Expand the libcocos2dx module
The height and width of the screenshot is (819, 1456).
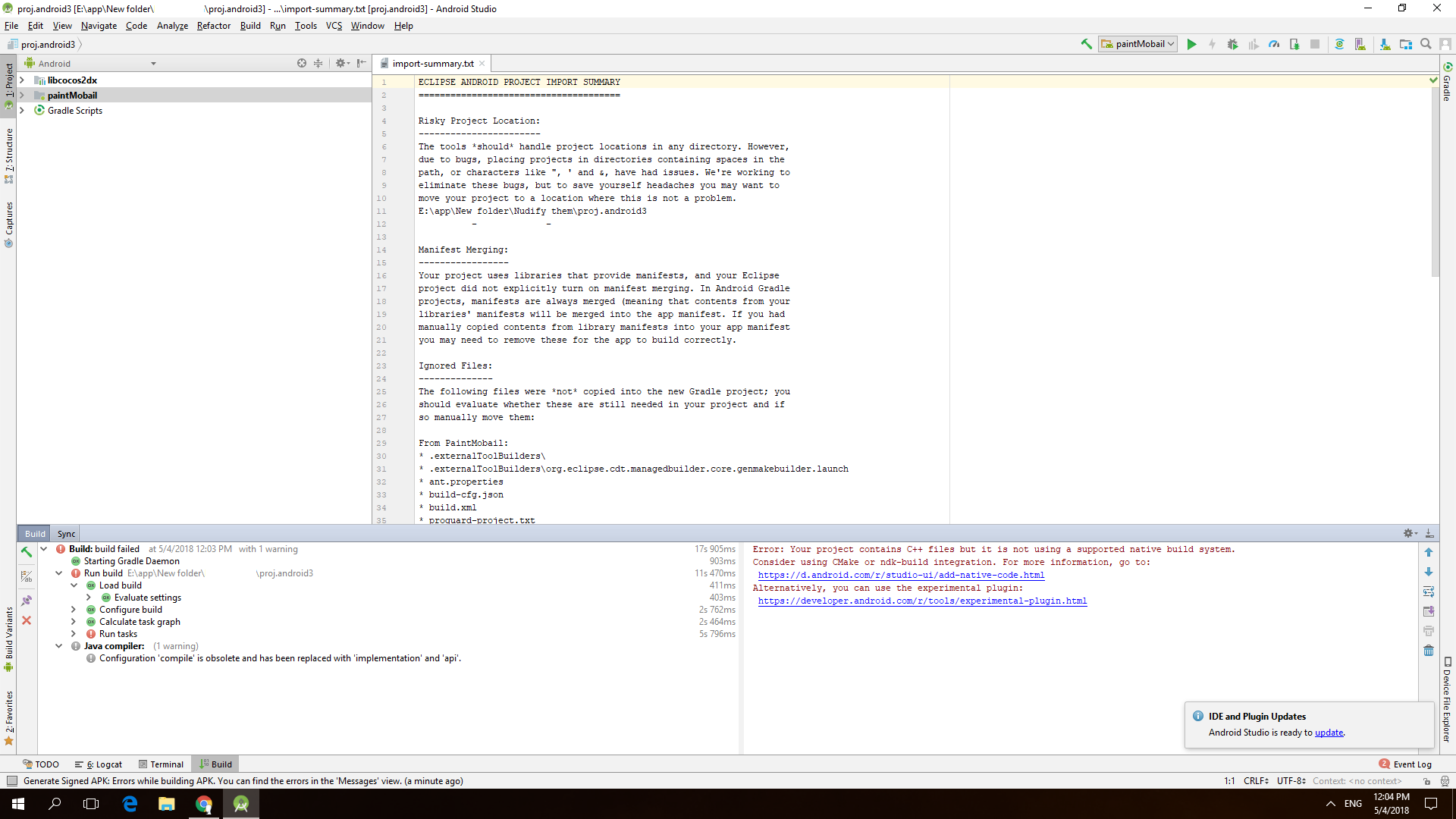[21, 80]
